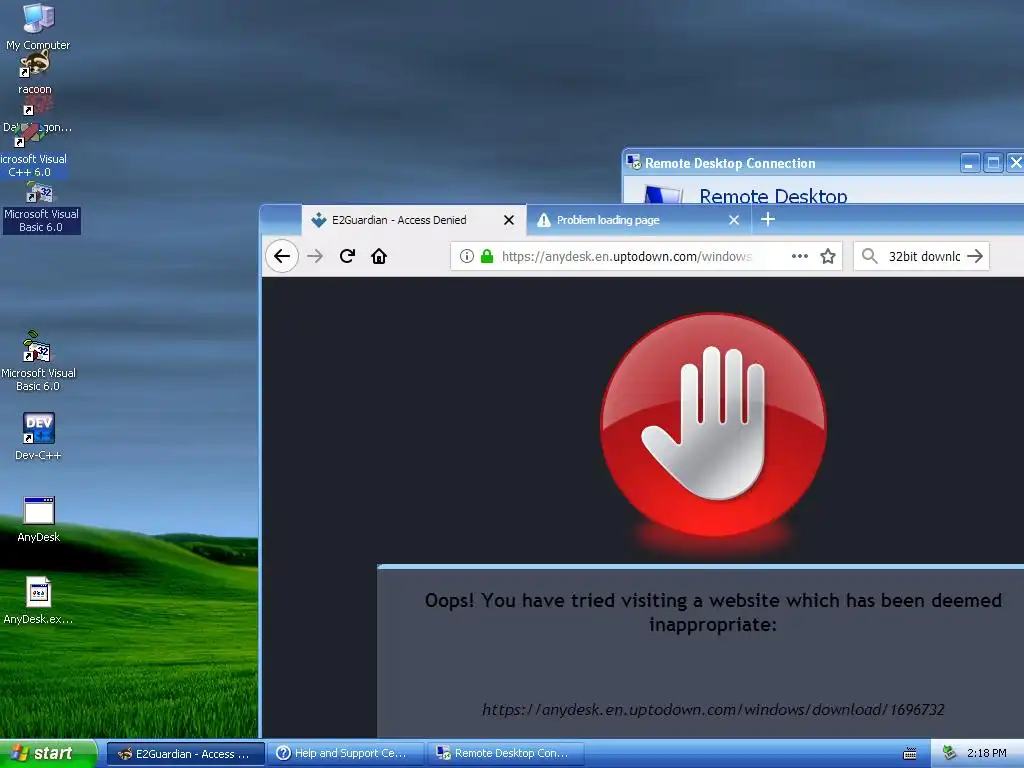Select the E2Guardian taskbar button
Screen dimensions: 1024x768
point(185,754)
